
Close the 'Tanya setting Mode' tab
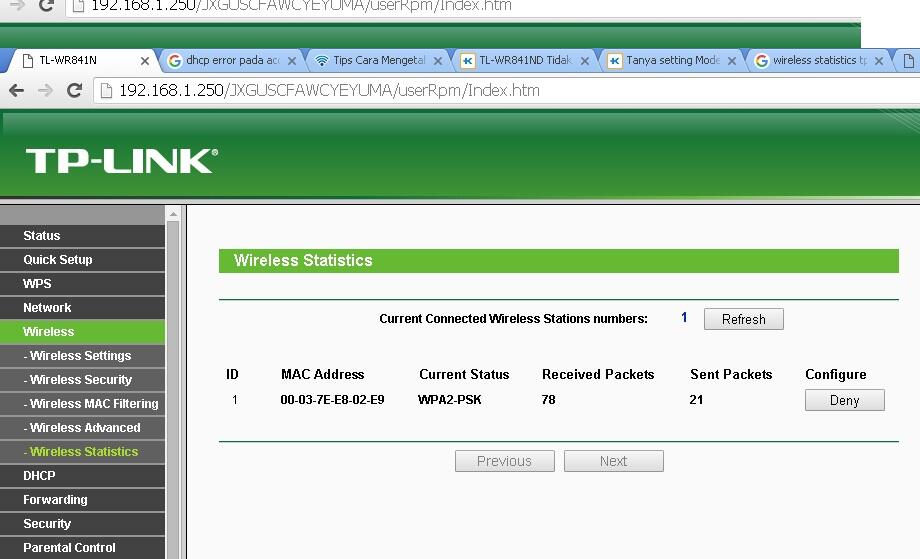tap(732, 61)
